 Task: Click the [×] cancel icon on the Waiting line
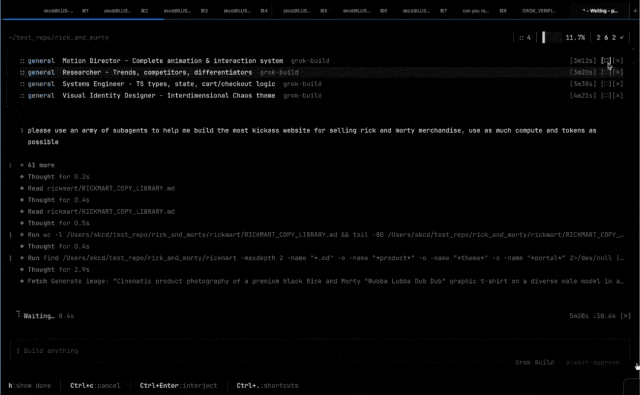625,316
